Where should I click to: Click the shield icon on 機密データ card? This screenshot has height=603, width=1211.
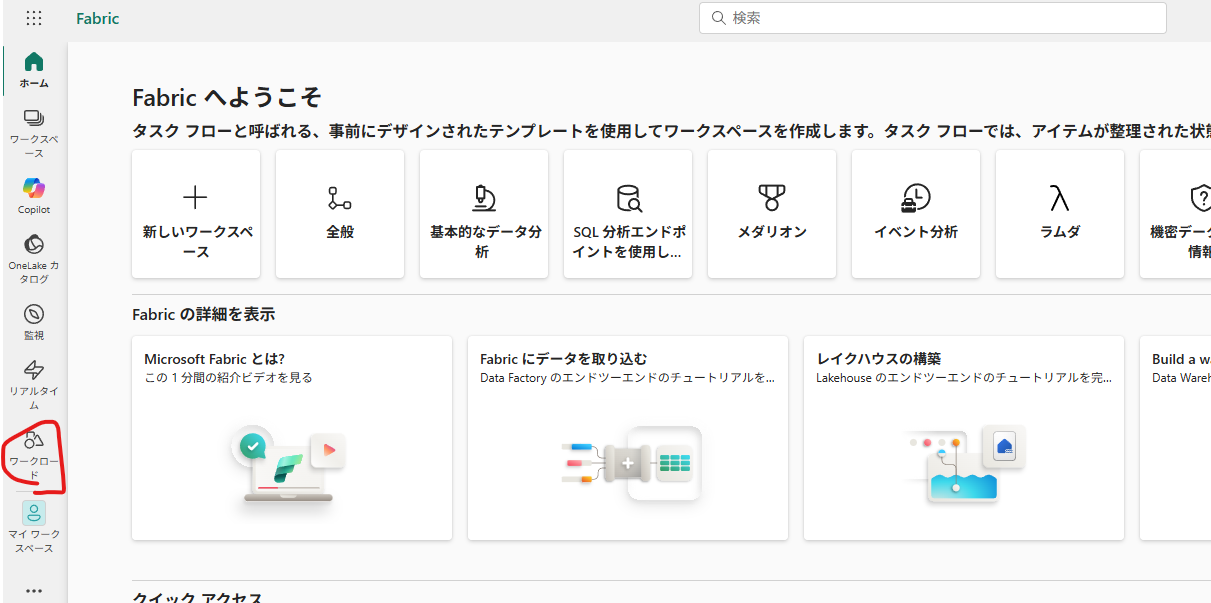[1200, 197]
